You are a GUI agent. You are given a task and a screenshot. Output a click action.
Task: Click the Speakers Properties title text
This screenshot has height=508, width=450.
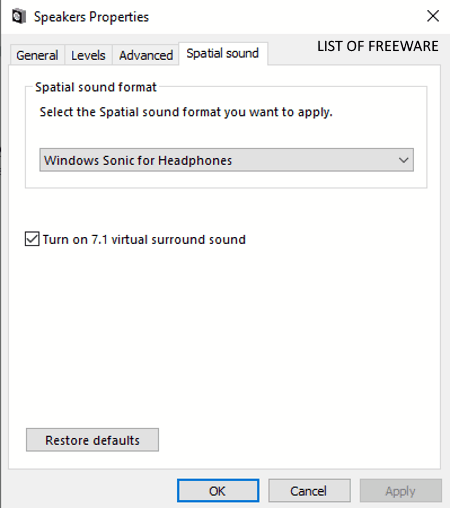(91, 17)
